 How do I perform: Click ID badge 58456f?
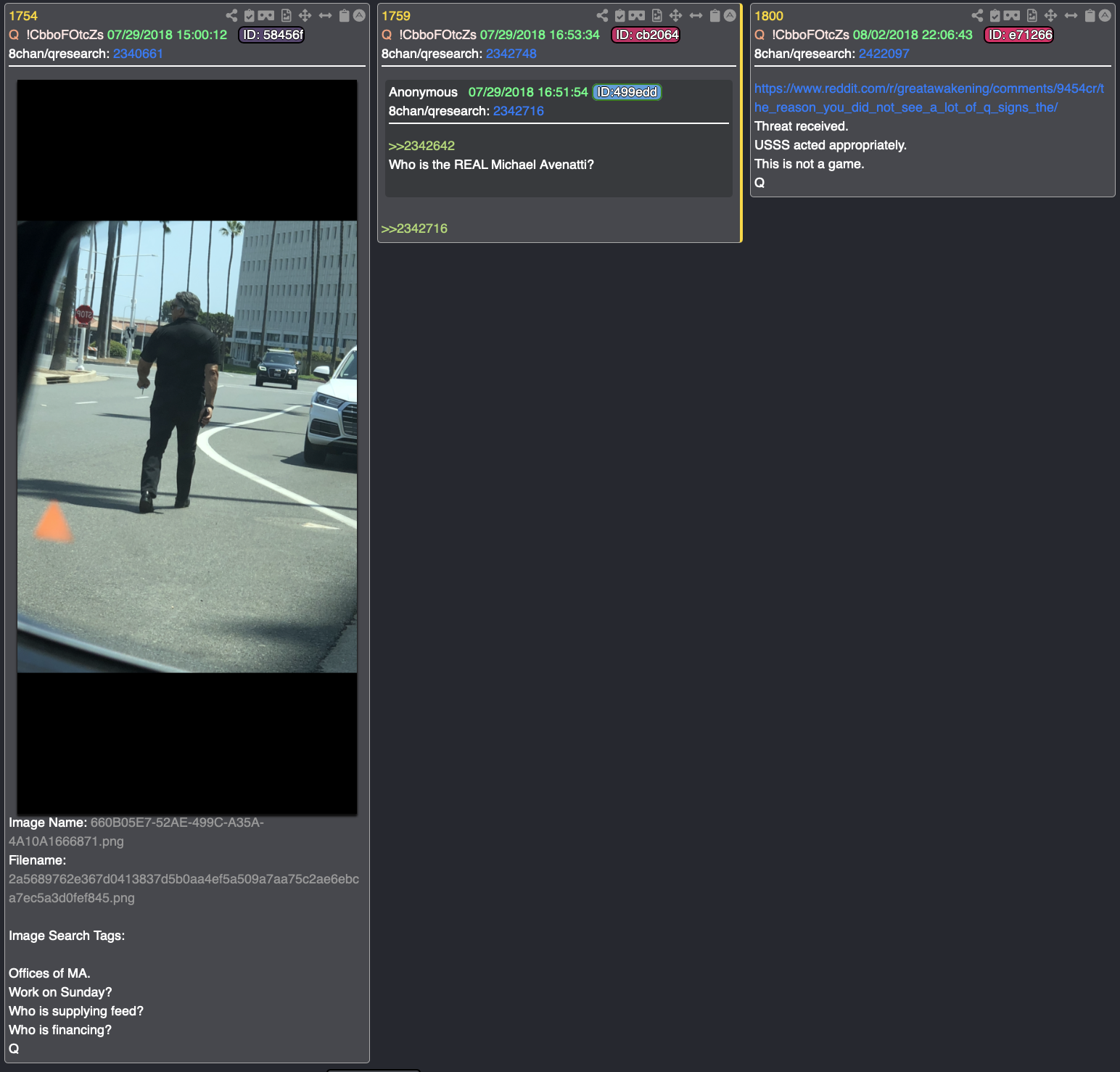[272, 35]
